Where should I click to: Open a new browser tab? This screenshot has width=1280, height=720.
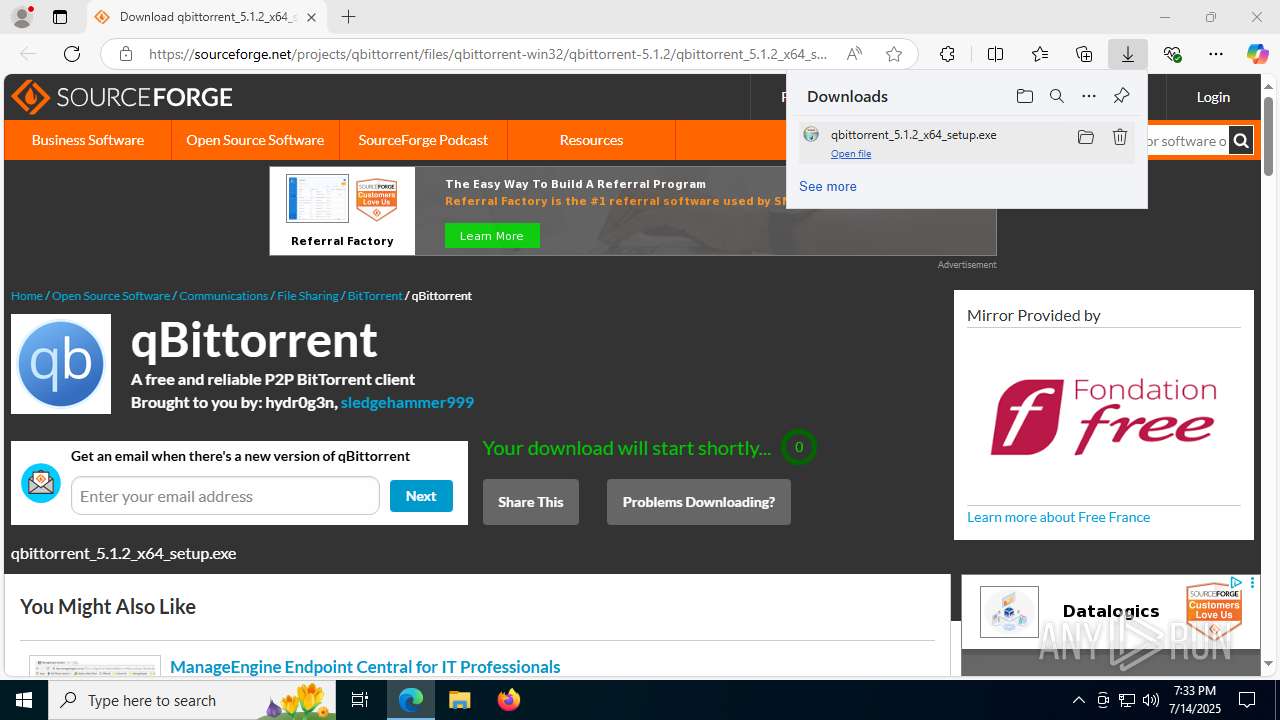[348, 17]
